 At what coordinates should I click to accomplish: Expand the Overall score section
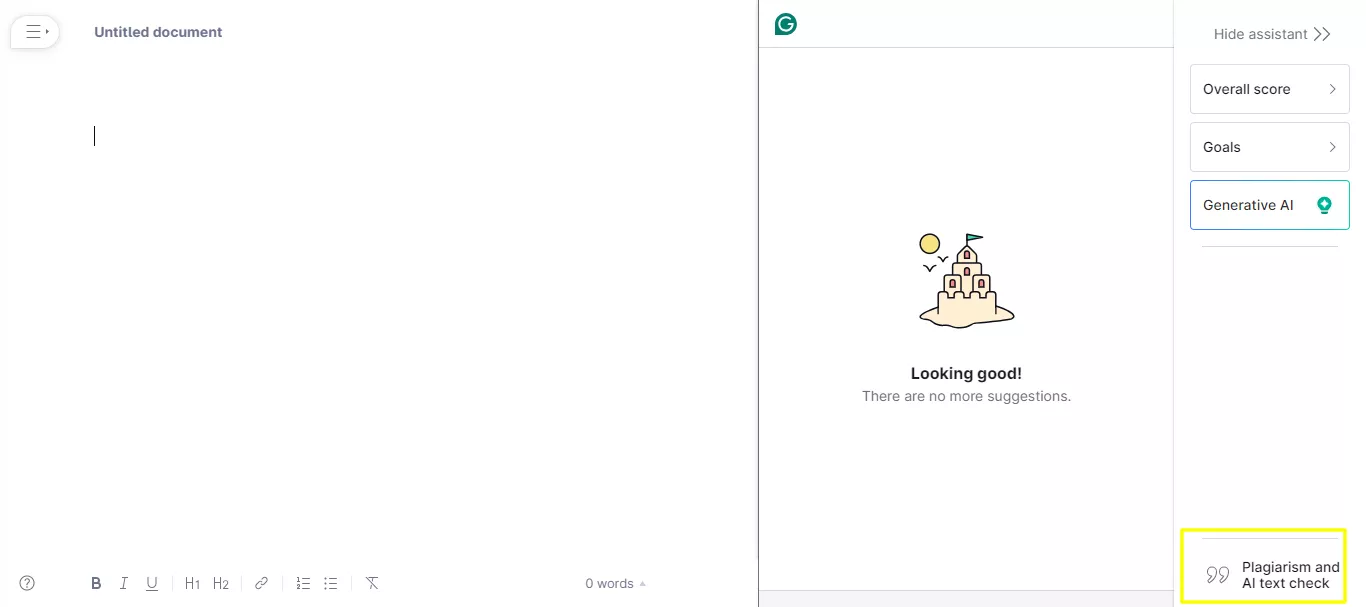coord(1269,89)
